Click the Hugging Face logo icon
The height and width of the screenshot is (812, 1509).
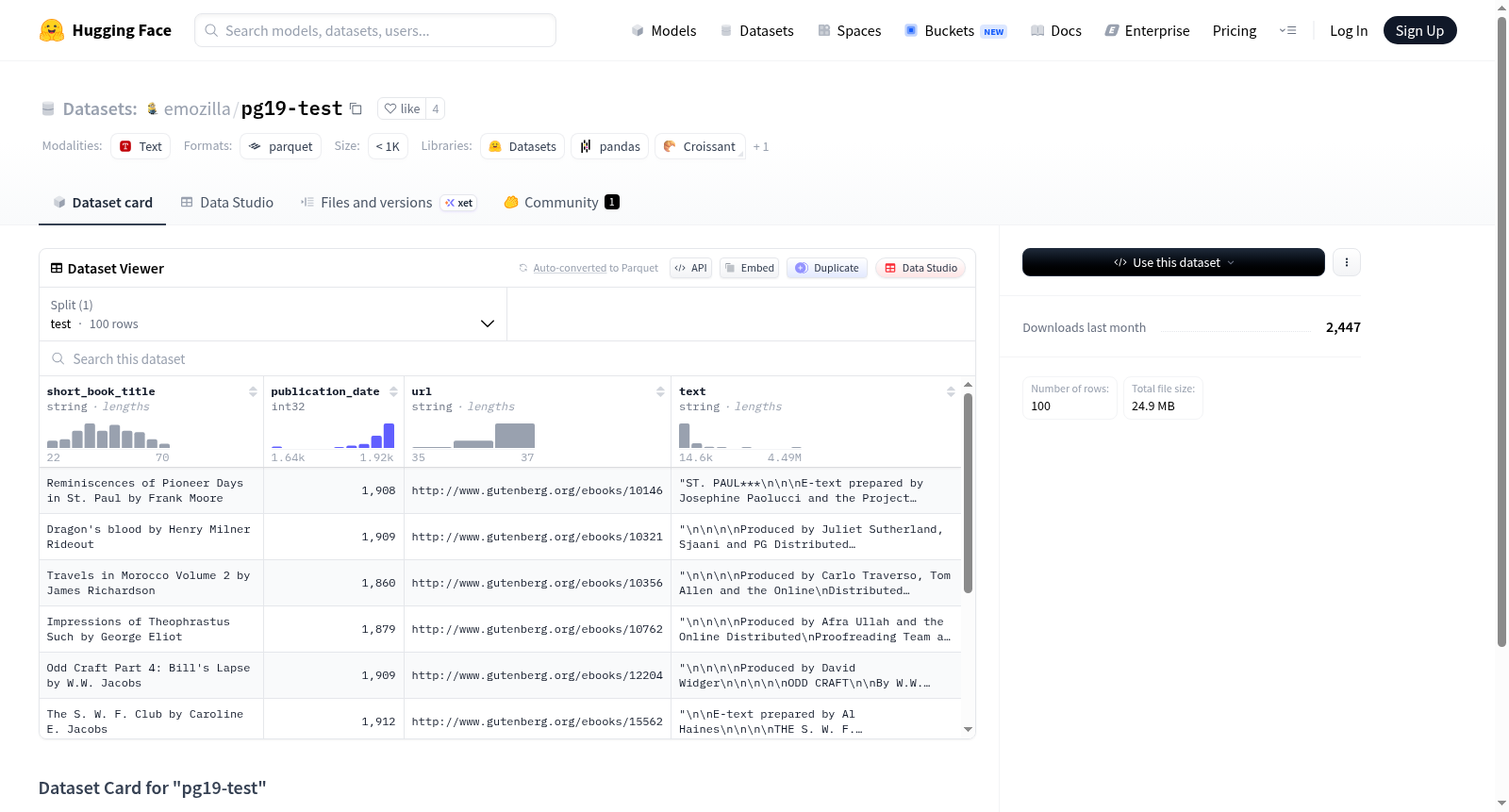[52, 30]
